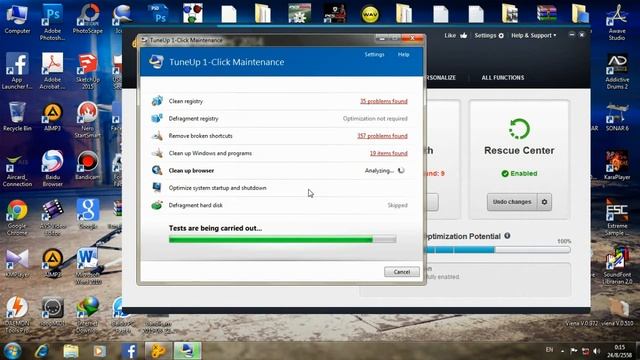
Task: Open the 357 problems found link
Action: [382, 136]
